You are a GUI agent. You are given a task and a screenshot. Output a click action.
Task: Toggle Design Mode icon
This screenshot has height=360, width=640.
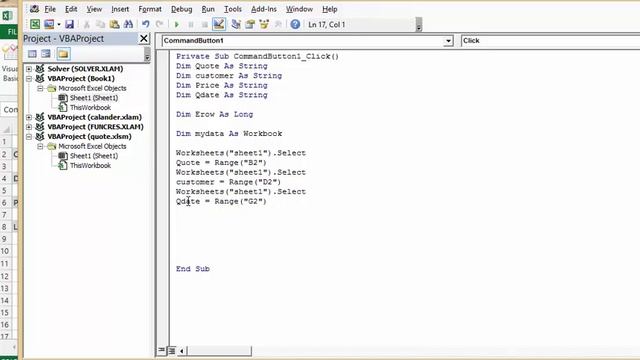(x=219, y=24)
